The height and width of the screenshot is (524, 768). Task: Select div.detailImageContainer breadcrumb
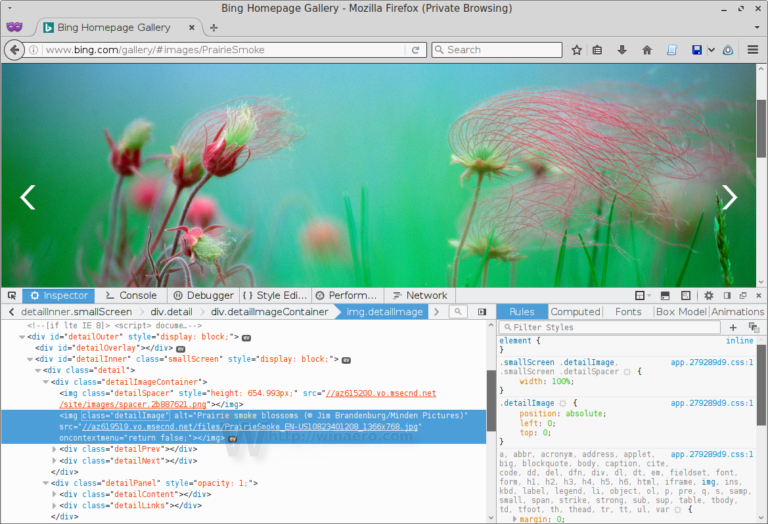269,311
